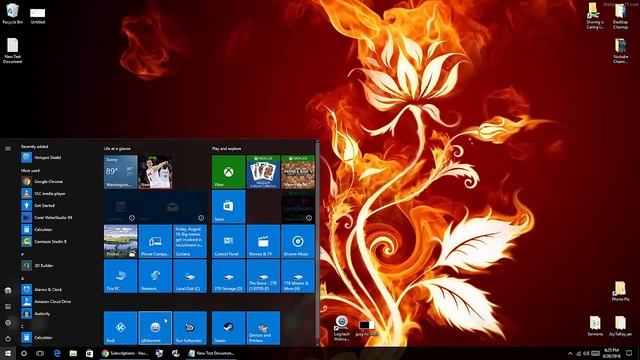Open Store icon on taskbar

[89, 353]
